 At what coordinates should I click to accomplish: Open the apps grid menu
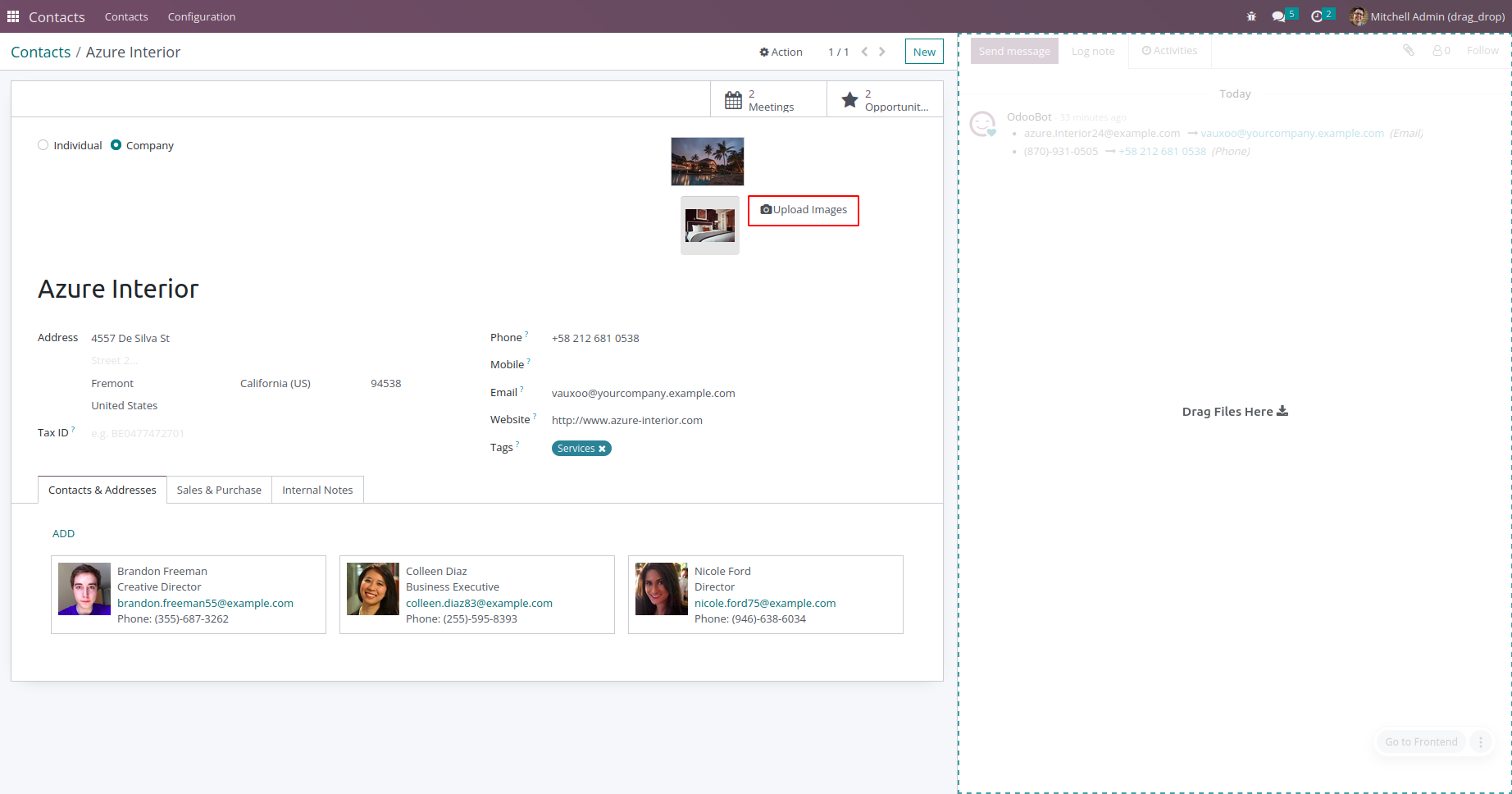click(13, 16)
